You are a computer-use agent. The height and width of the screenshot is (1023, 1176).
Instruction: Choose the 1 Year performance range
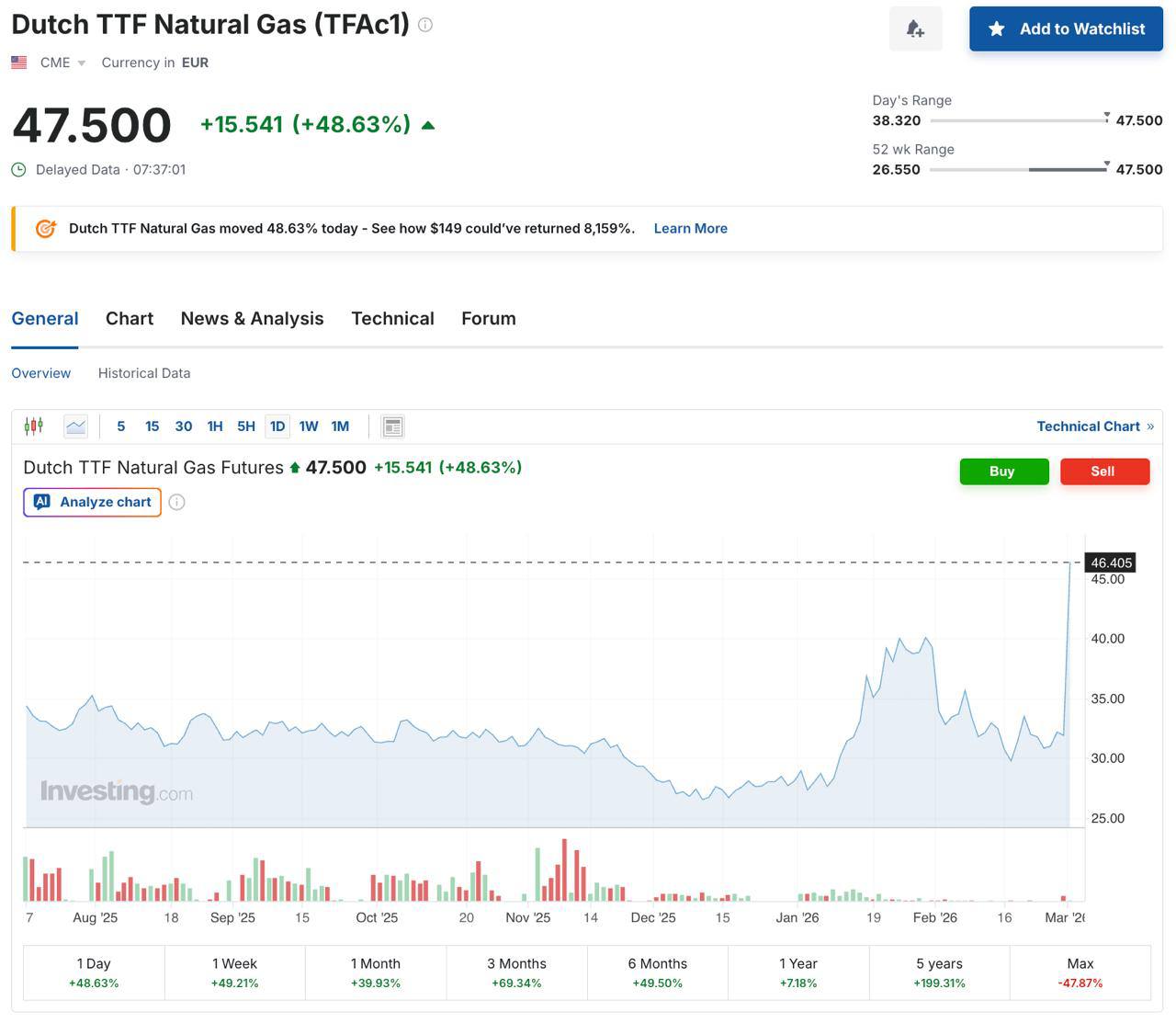tap(797, 972)
